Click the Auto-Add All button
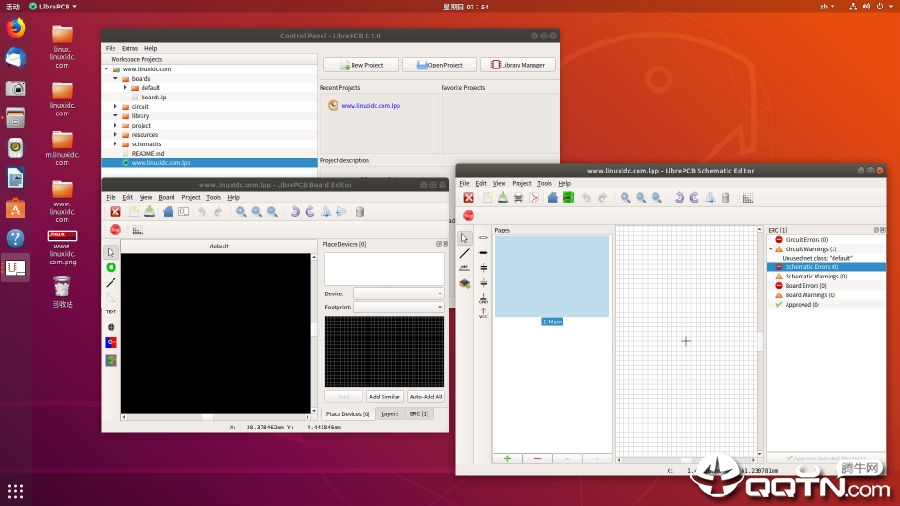 click(426, 396)
